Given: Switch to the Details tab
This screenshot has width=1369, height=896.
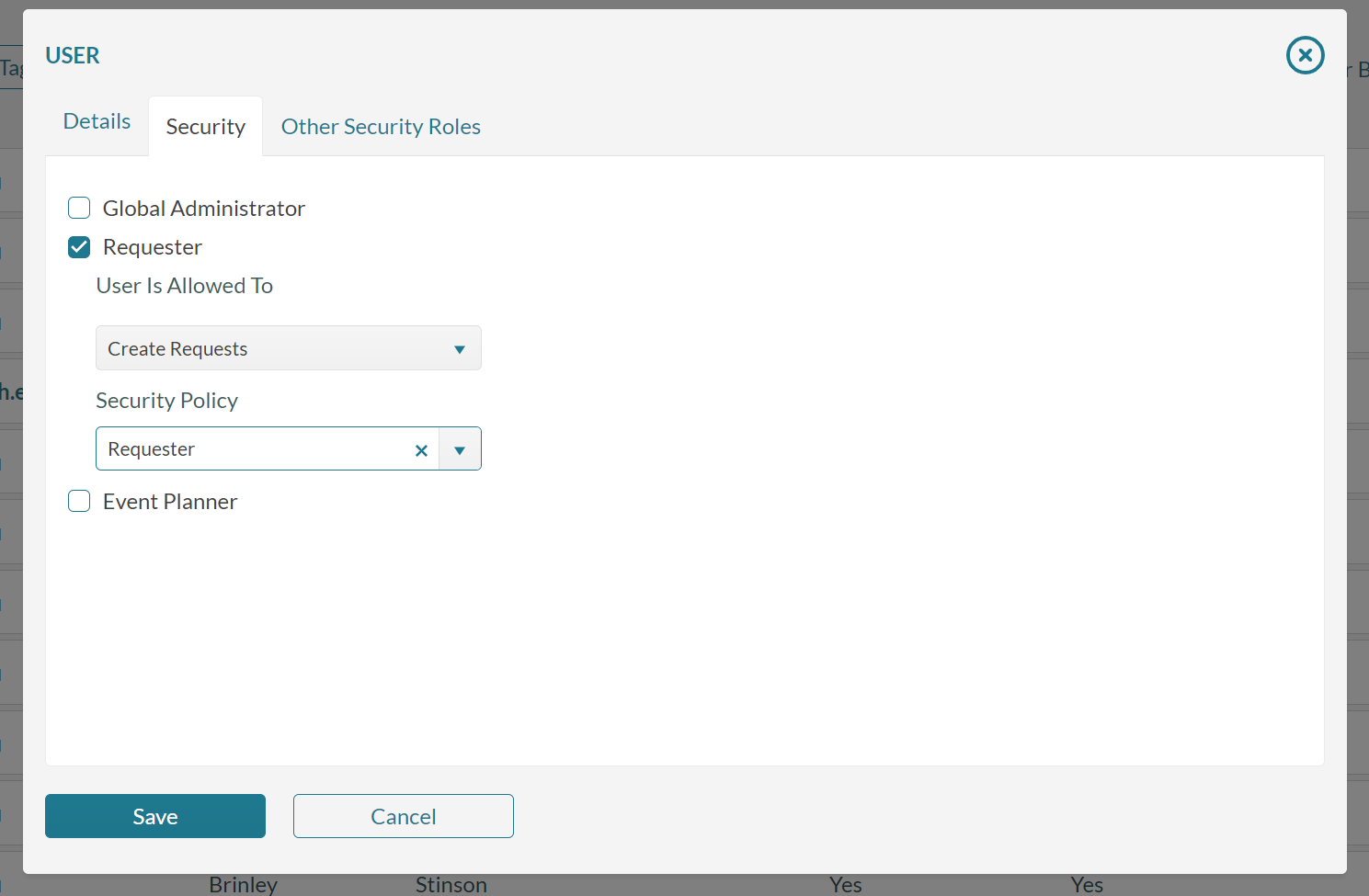Looking at the screenshot, I should tap(97, 121).
